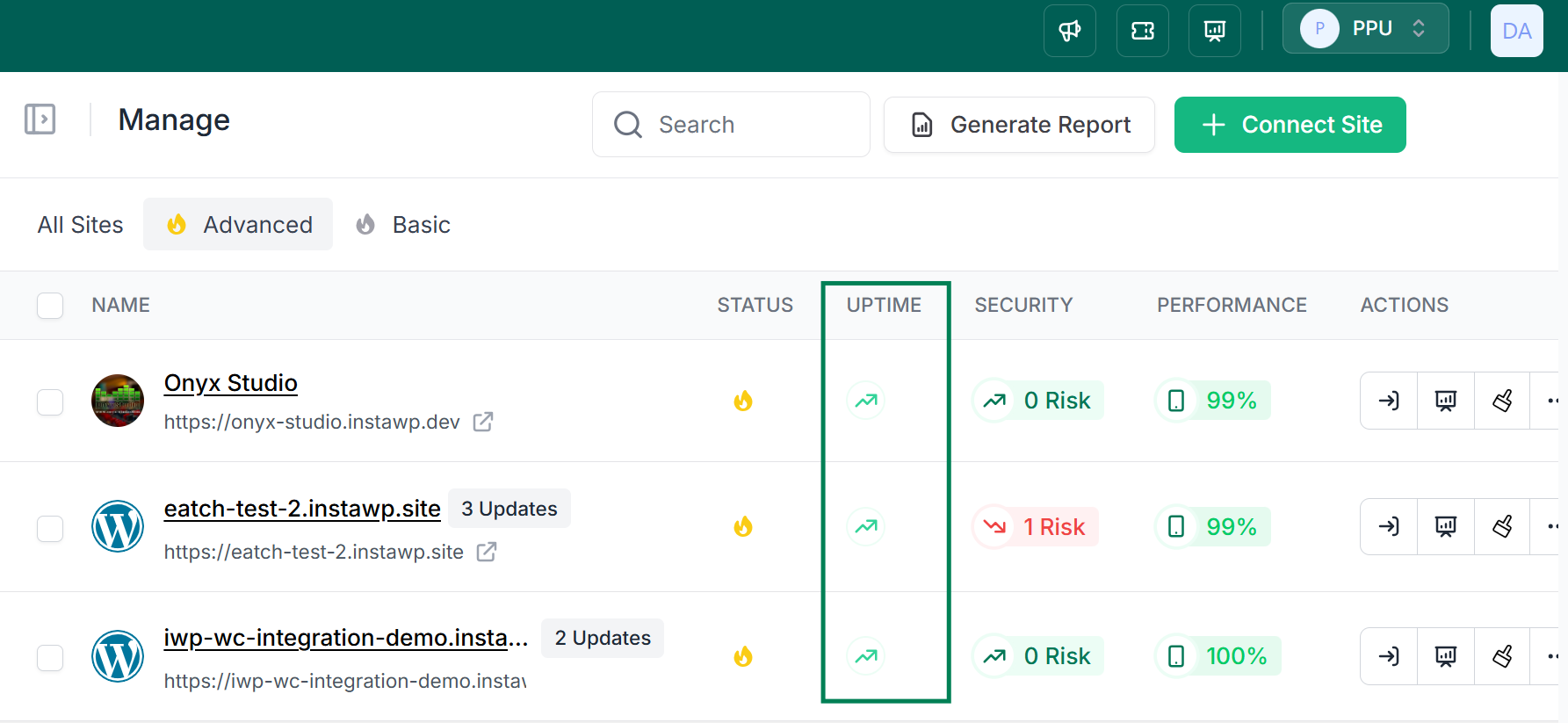Select the Onyx Studio row checkbox
This screenshot has height=723, width=1568.
(50, 401)
